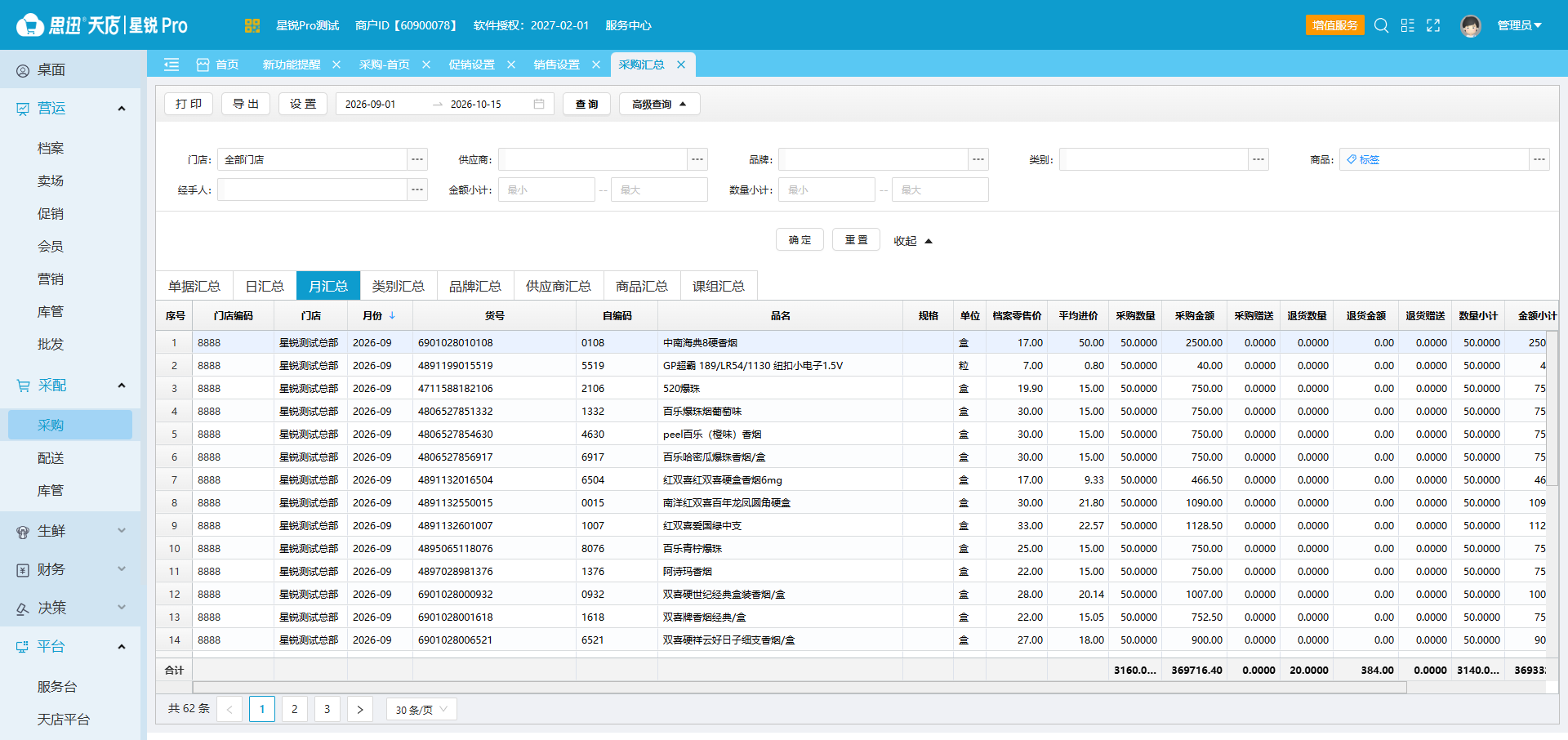This screenshot has height=740, width=1568.
Task: Open 经手人 selector ellipsis button
Action: [x=417, y=189]
